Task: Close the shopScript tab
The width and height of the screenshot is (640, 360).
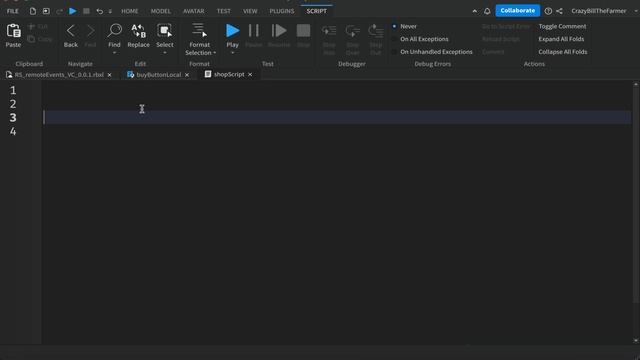Action: [x=250, y=74]
